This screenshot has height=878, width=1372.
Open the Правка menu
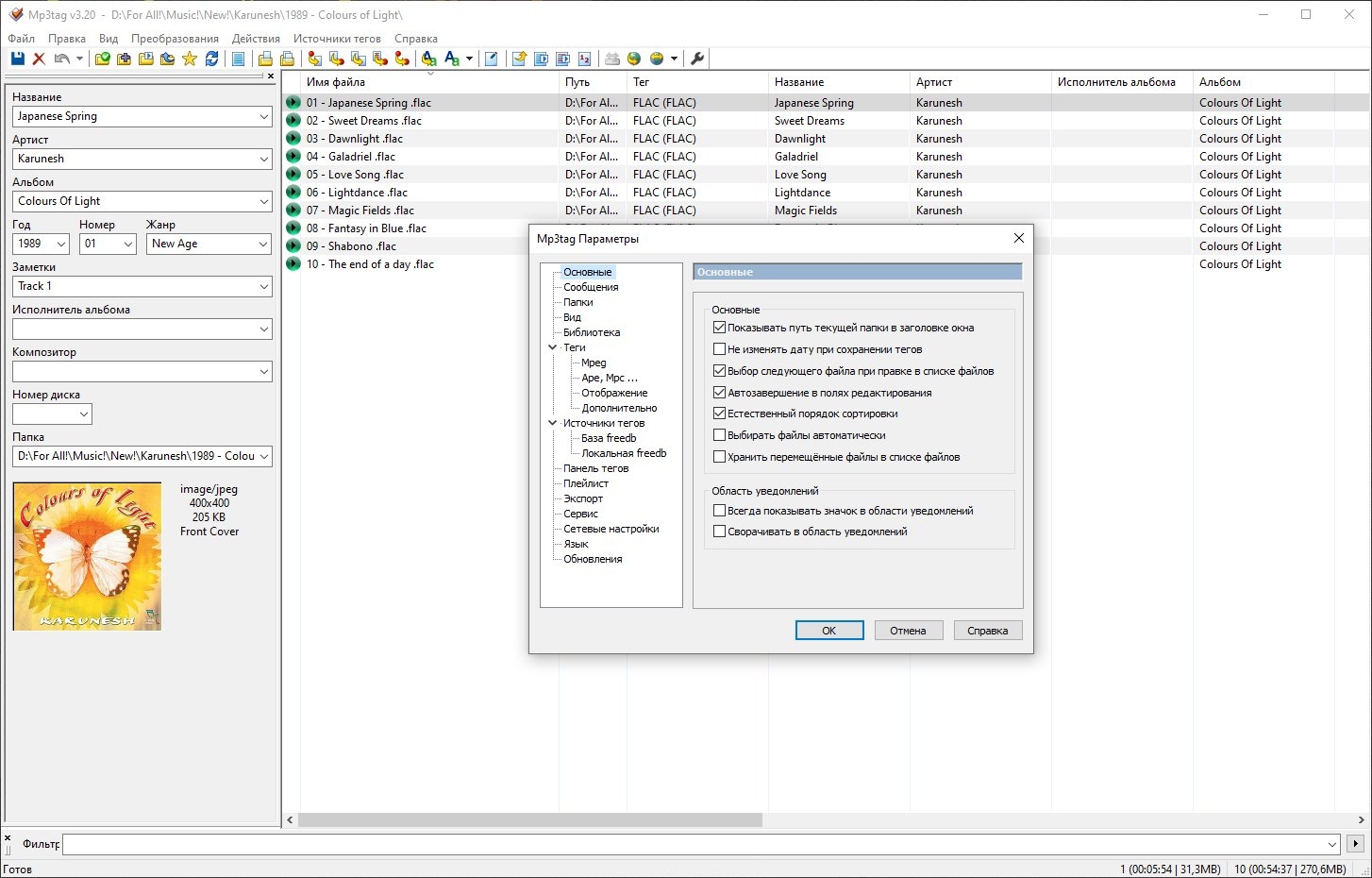(x=67, y=39)
